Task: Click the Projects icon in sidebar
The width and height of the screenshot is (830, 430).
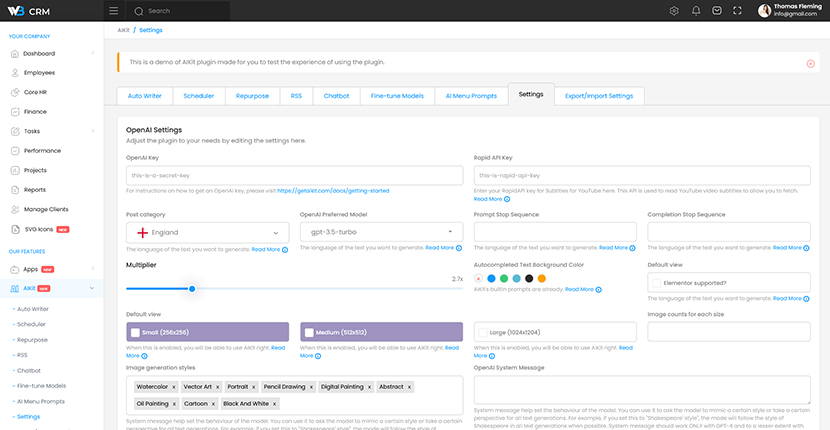Action: coord(15,170)
